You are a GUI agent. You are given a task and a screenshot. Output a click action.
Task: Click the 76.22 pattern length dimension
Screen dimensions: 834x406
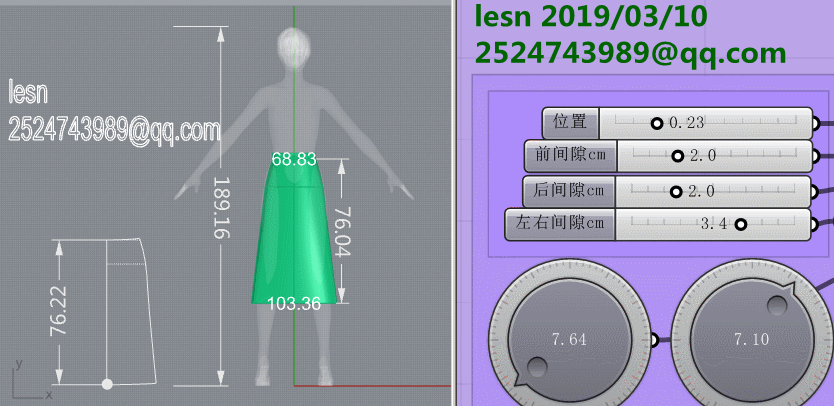point(59,311)
